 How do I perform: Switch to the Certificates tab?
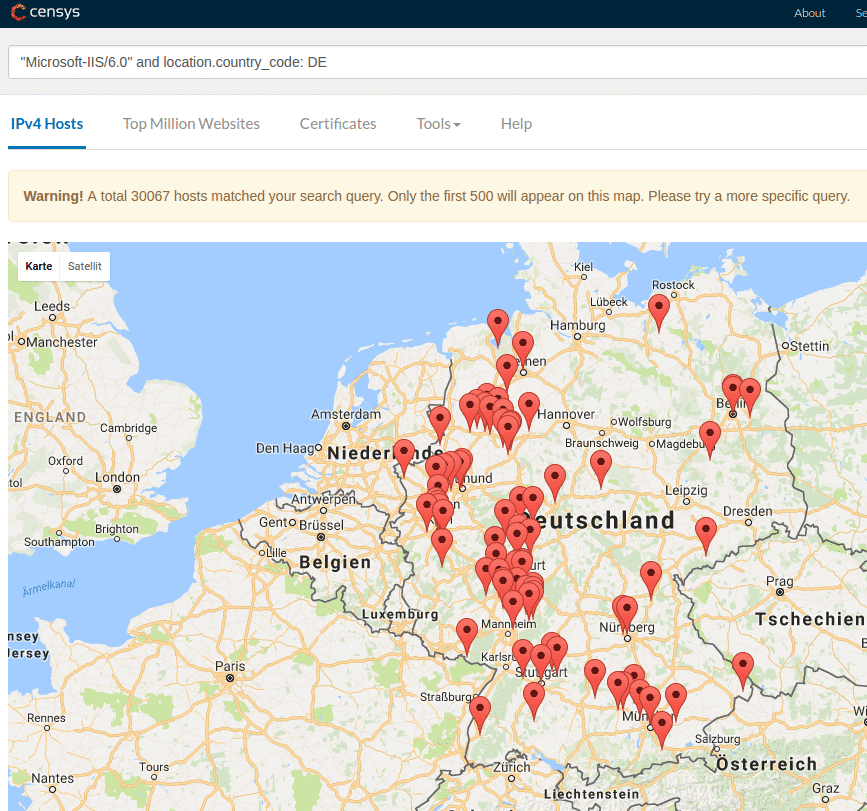tap(338, 124)
